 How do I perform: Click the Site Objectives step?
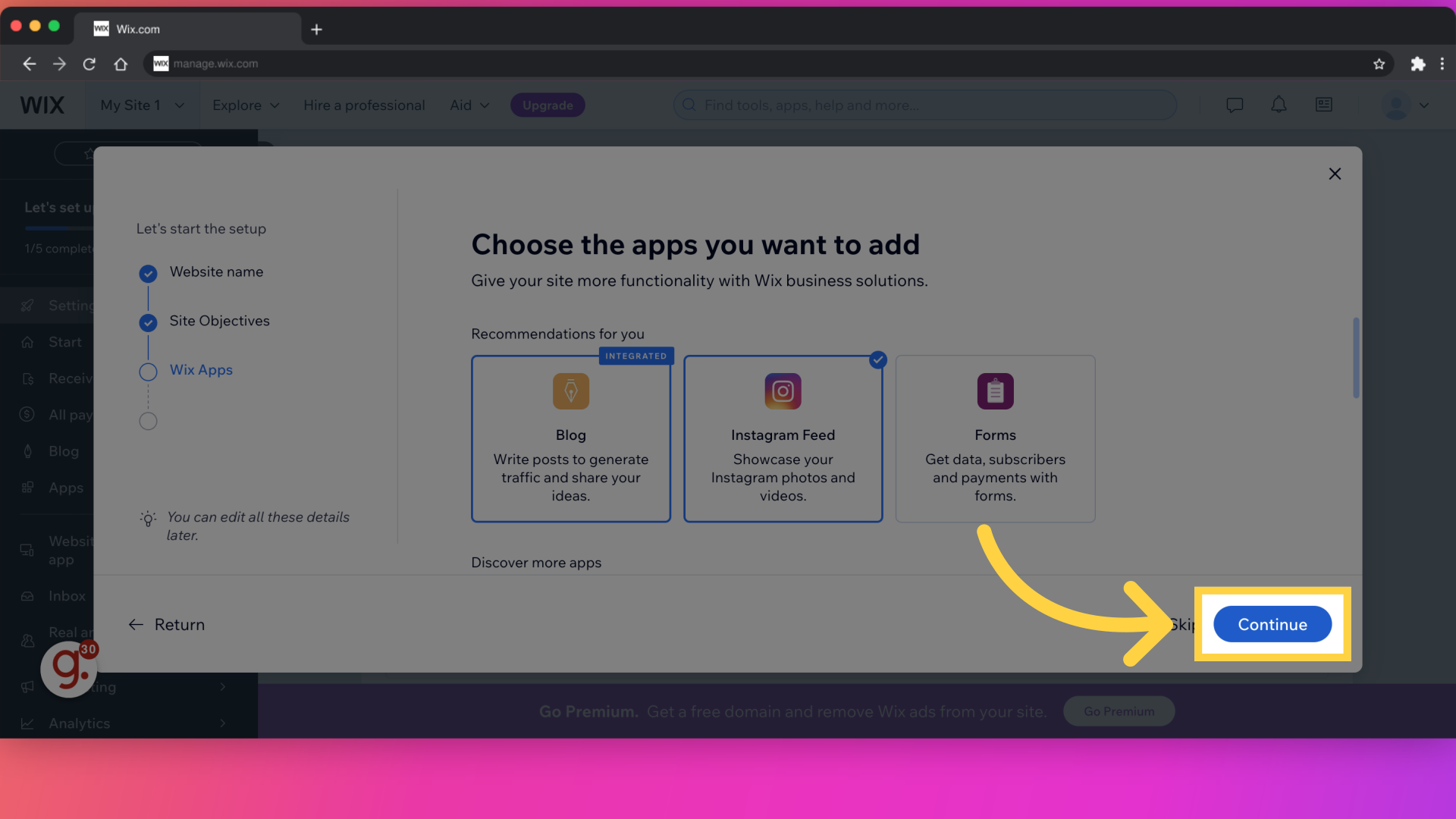point(220,321)
